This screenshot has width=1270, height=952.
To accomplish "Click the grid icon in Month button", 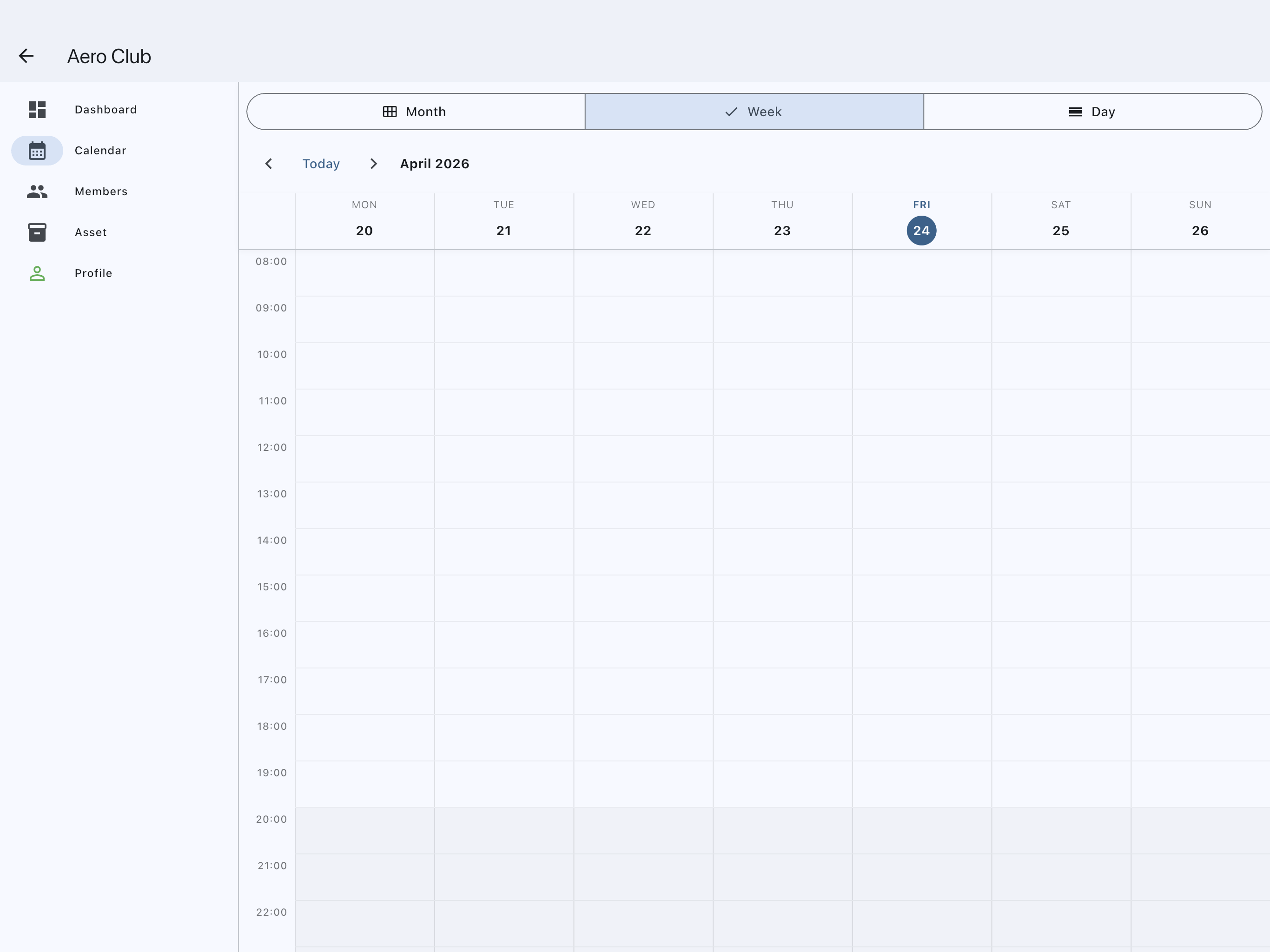I will click(390, 112).
